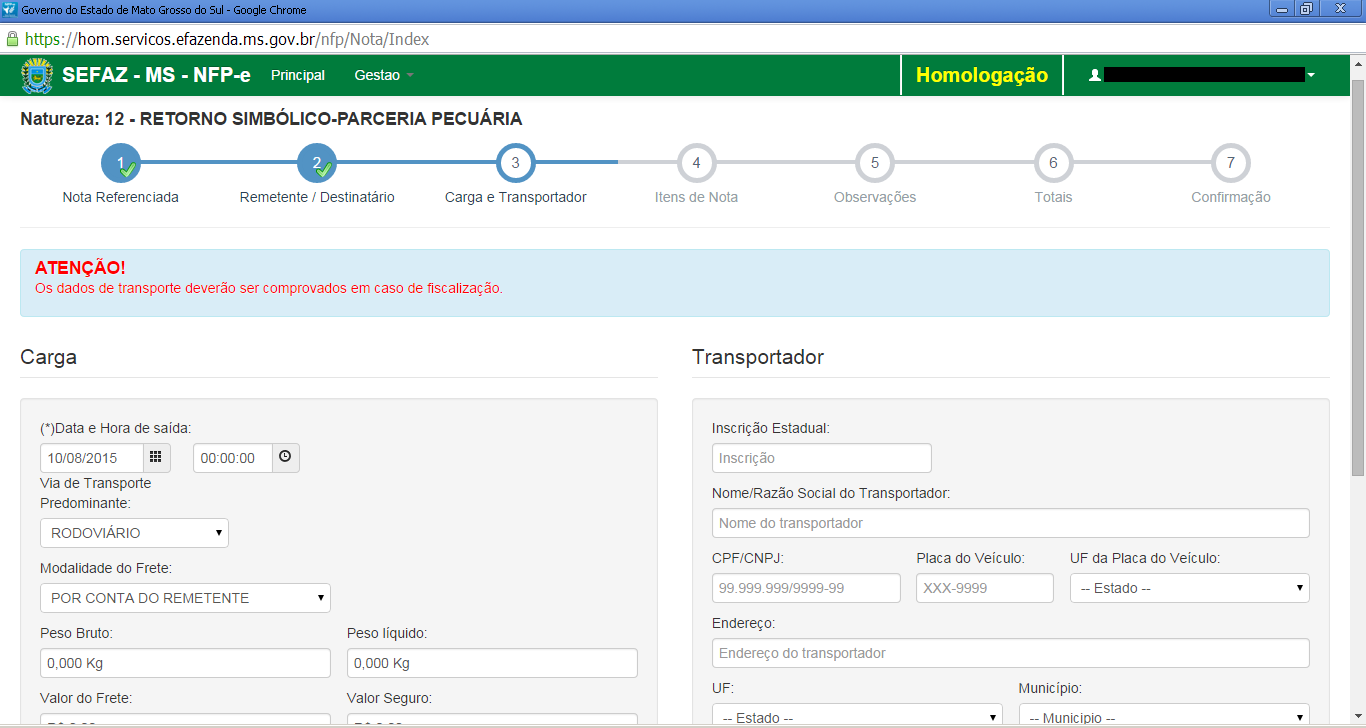
Task: Click the Peso líquido input field
Action: pyautogui.click(x=492, y=663)
